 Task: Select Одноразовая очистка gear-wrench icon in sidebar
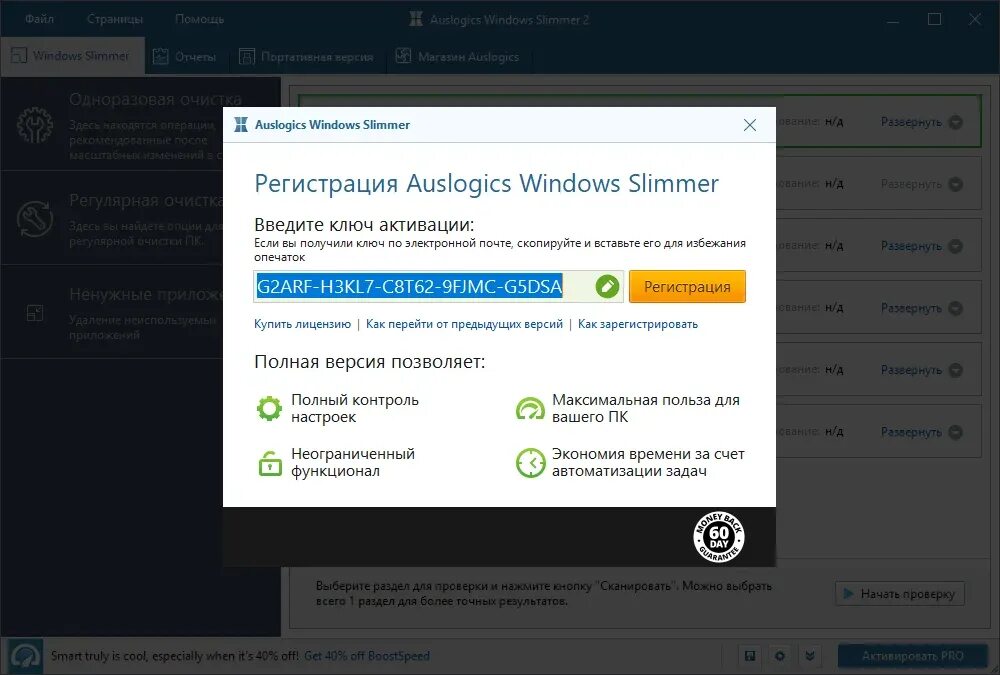pos(35,124)
